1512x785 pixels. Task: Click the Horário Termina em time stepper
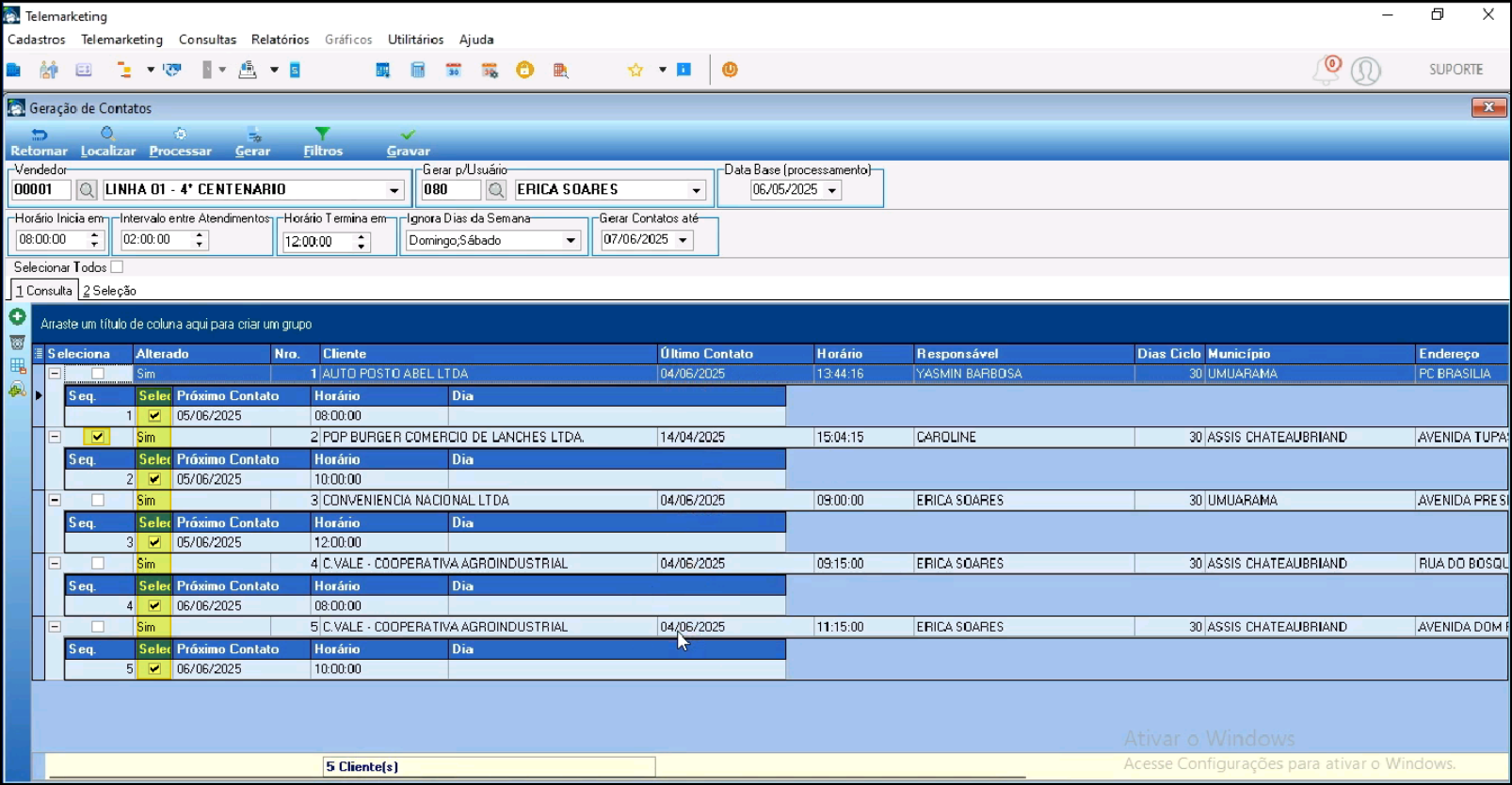362,242
